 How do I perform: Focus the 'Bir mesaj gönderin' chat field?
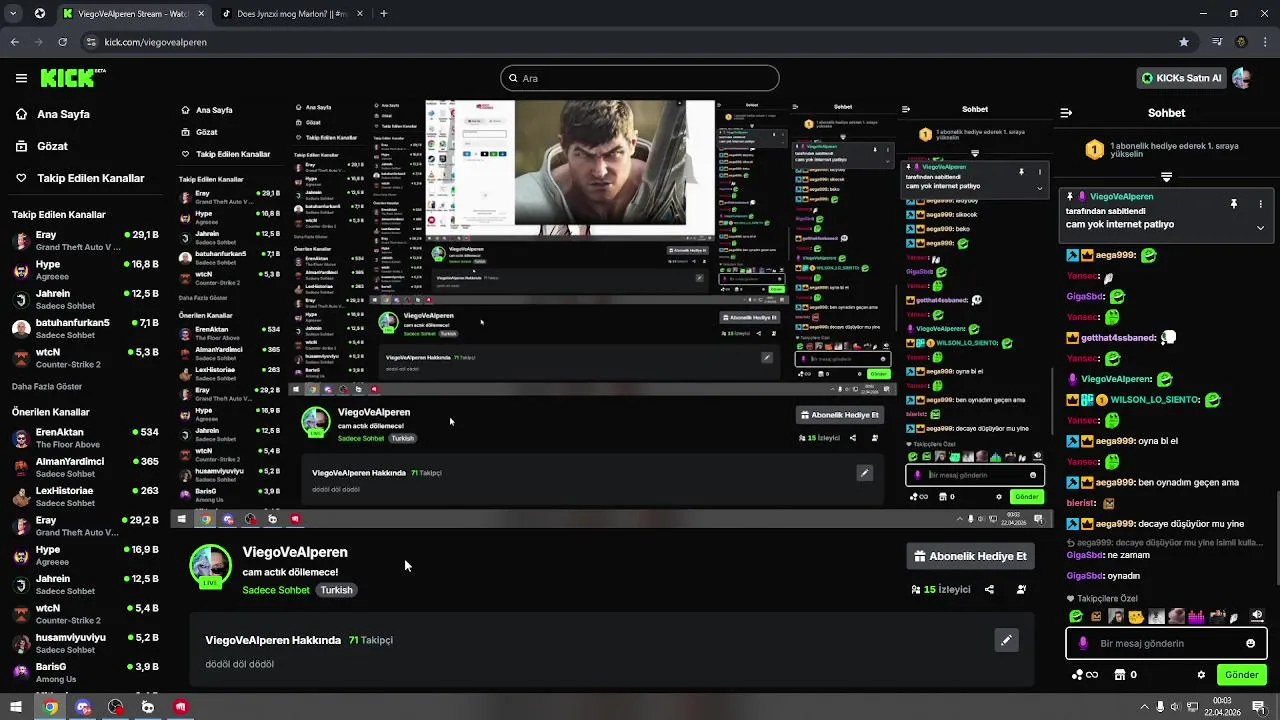[x=1166, y=644]
